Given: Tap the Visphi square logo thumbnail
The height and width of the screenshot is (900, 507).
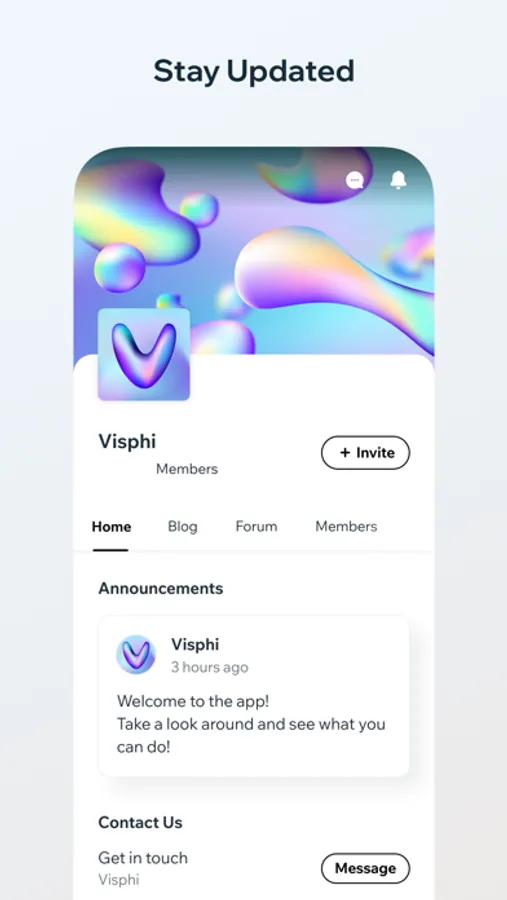Looking at the screenshot, I should (144, 354).
